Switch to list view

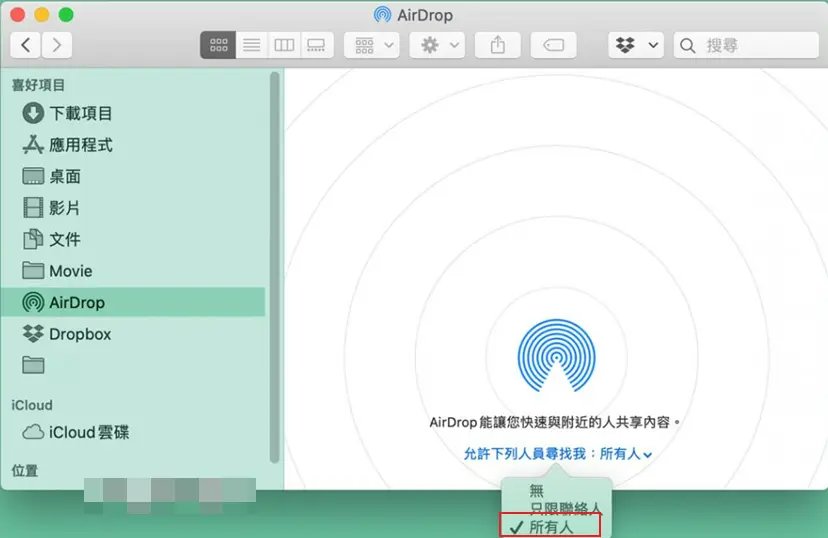pyautogui.click(x=251, y=45)
